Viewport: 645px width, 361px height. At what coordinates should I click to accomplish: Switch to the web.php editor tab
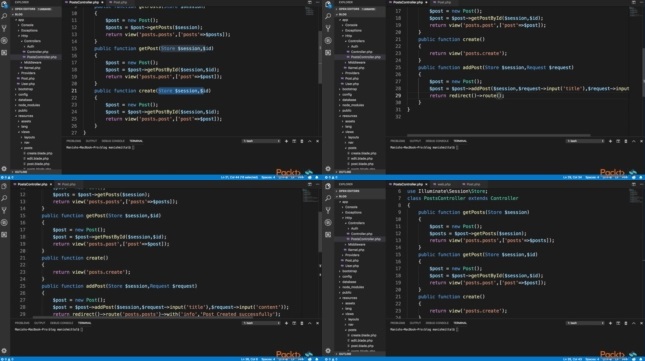[443, 184]
